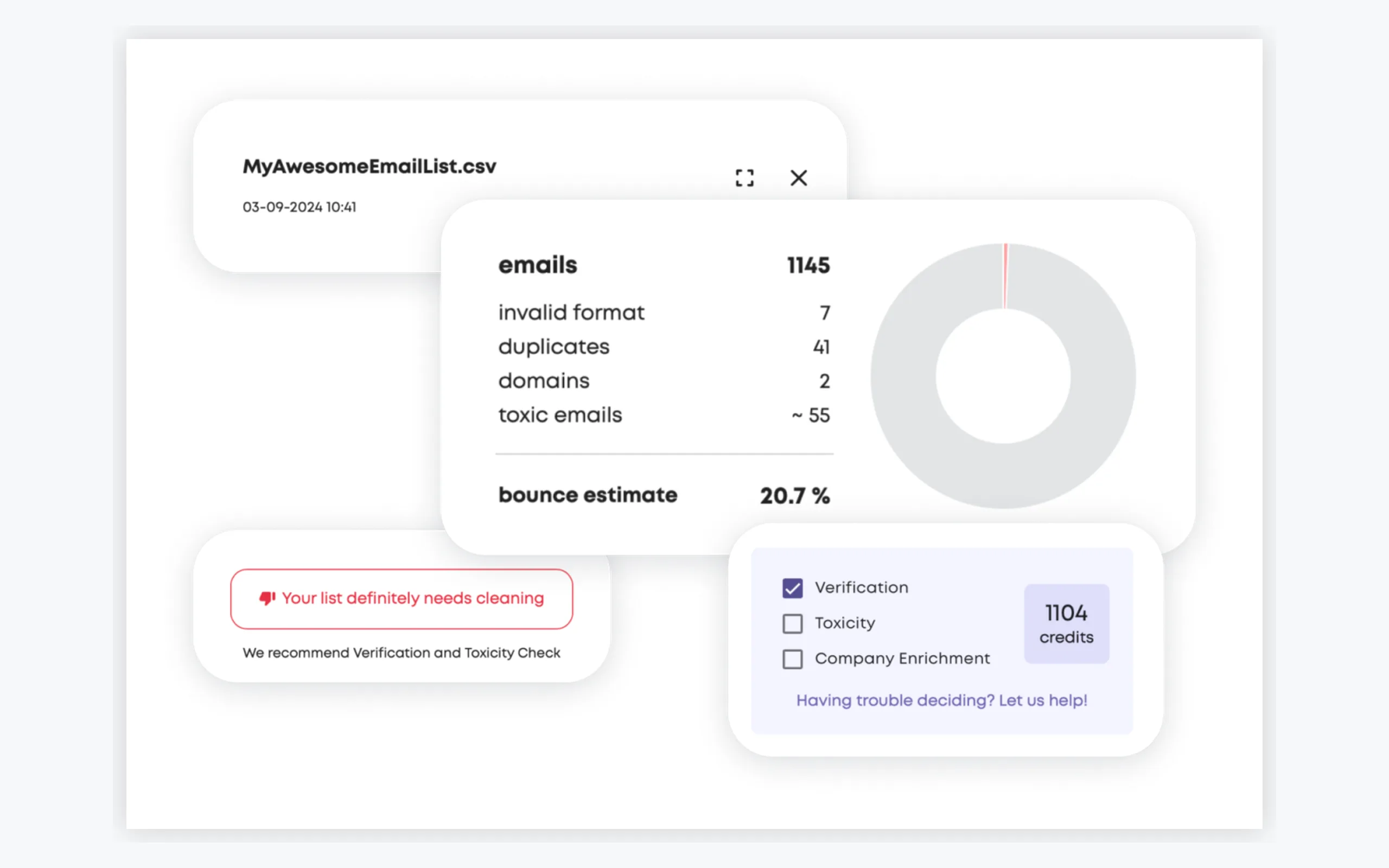Tick the Company Enrichment checkbox
The width and height of the screenshot is (1389, 868).
click(792, 659)
